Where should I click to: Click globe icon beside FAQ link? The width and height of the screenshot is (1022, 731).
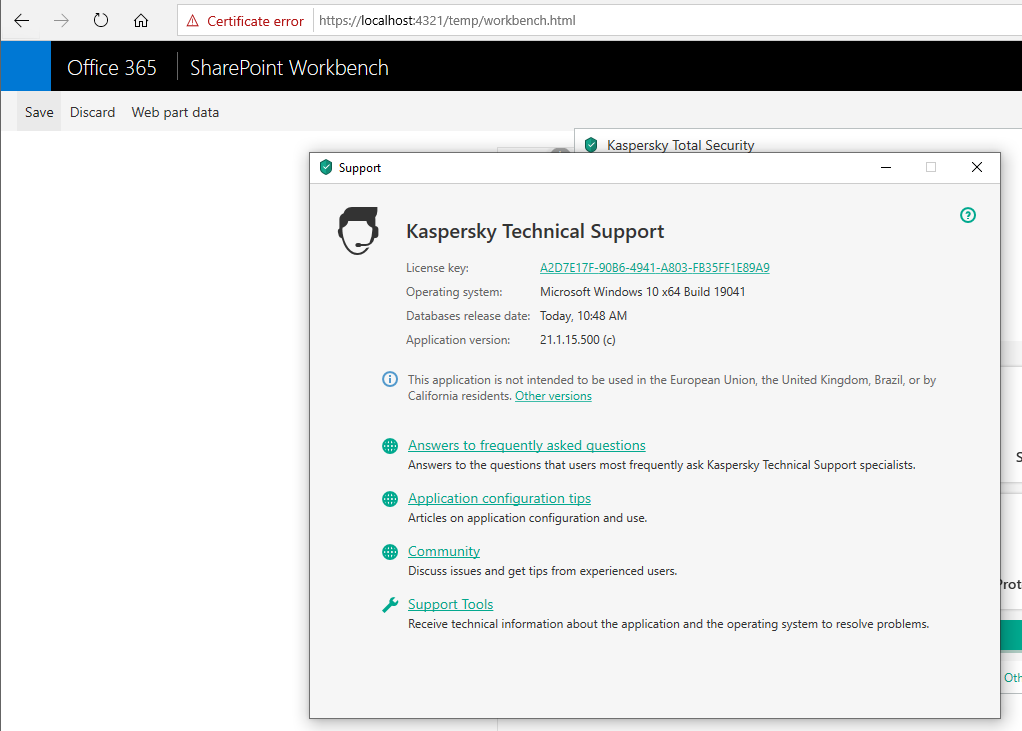pyautogui.click(x=390, y=446)
